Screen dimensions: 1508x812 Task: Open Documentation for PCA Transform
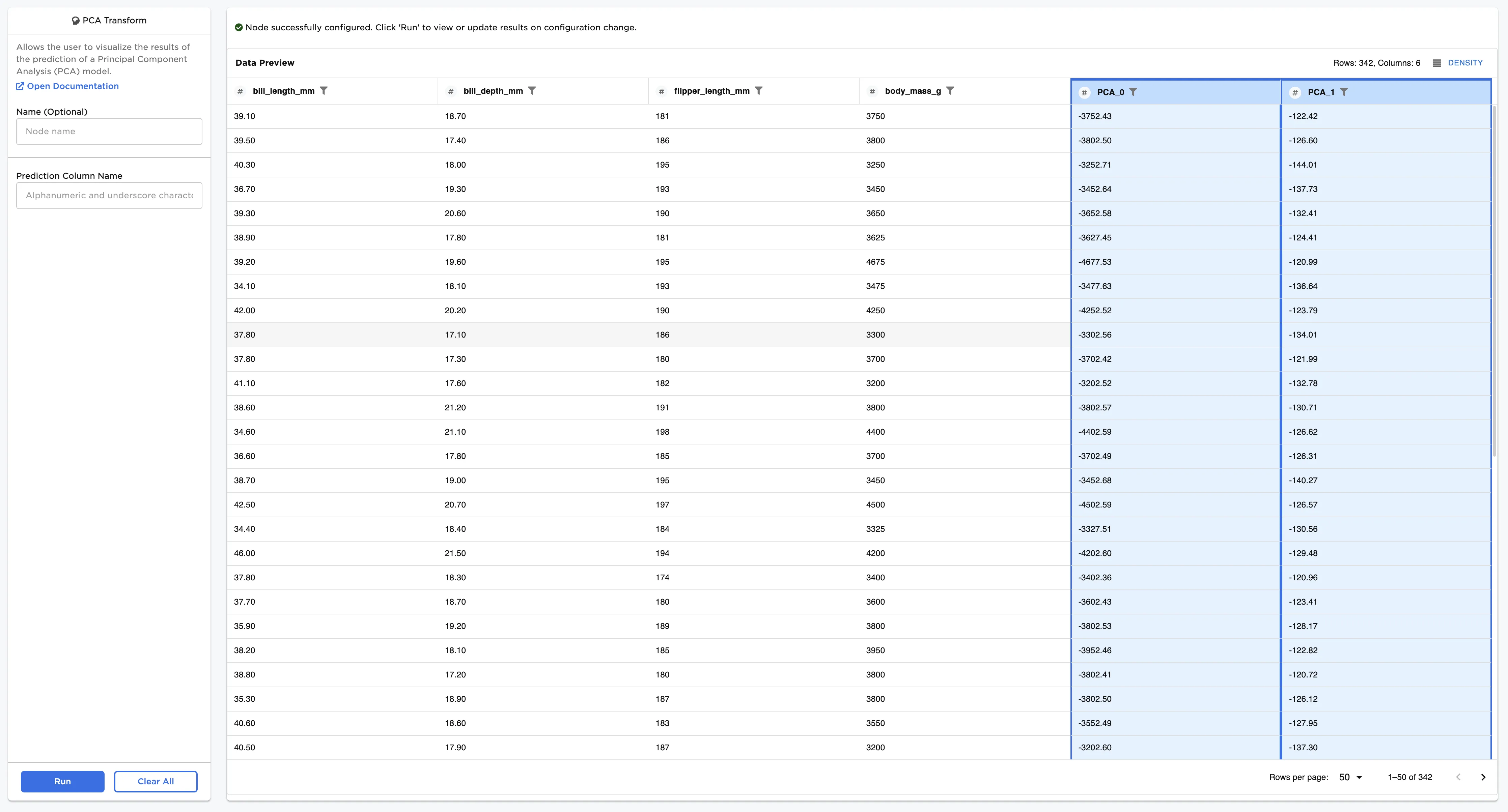(67, 85)
